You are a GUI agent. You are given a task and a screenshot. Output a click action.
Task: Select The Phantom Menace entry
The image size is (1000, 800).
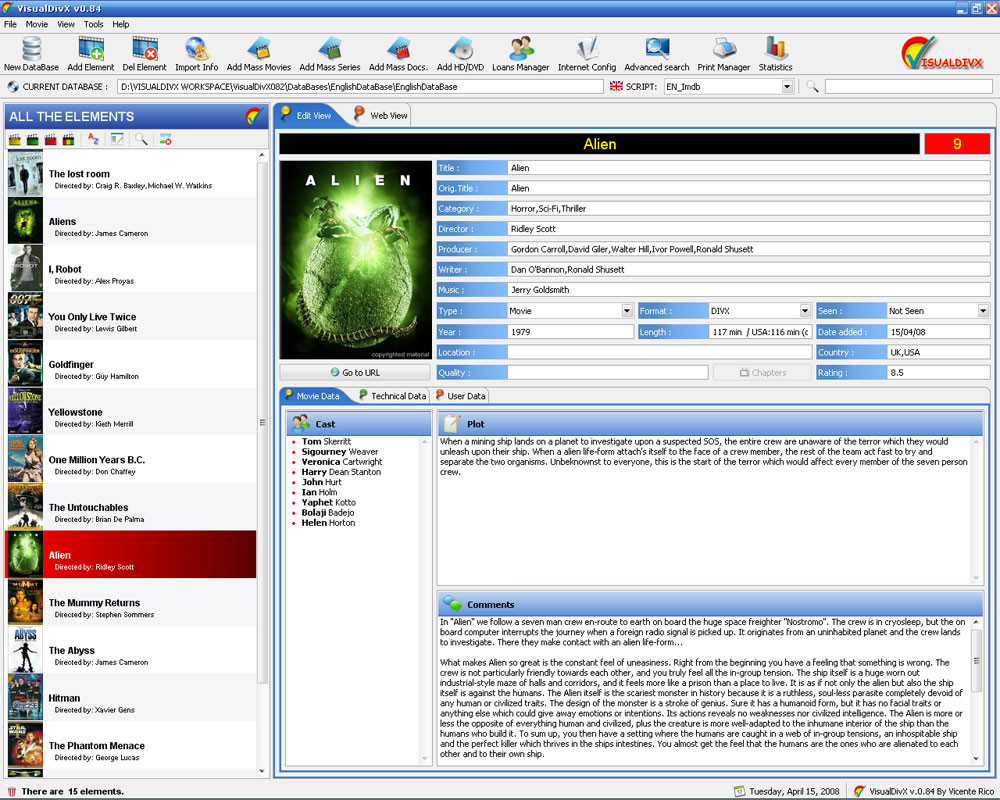point(131,745)
